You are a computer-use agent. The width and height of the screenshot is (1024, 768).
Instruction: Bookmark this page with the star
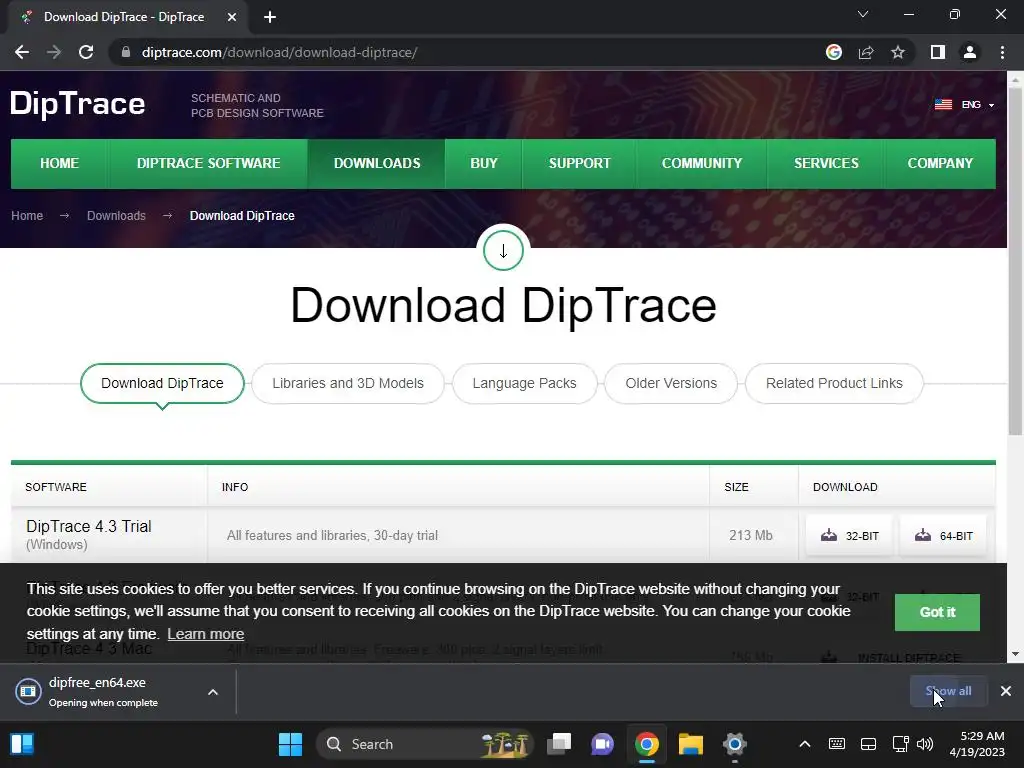pos(898,52)
